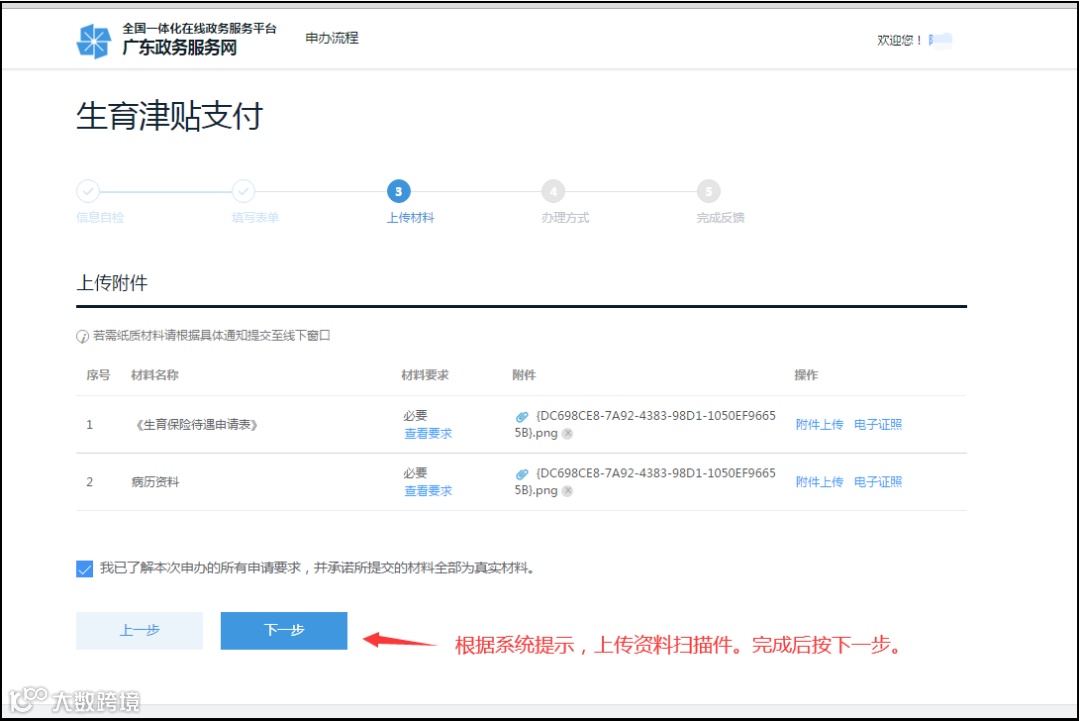The image size is (1080, 721).
Task: Click the step 3 上传材料 circle icon
Action: tap(399, 191)
